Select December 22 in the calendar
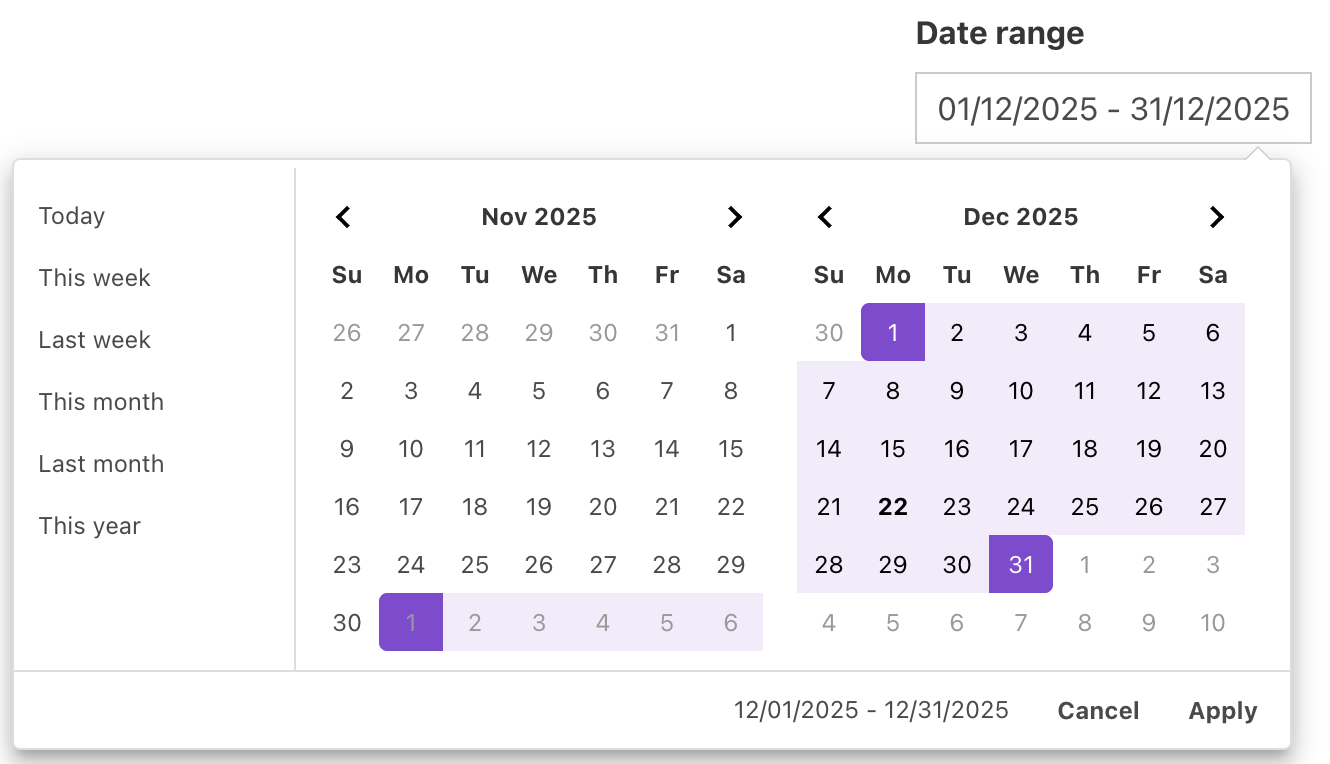Image resolution: width=1330 pixels, height=764 pixels. coord(893,507)
